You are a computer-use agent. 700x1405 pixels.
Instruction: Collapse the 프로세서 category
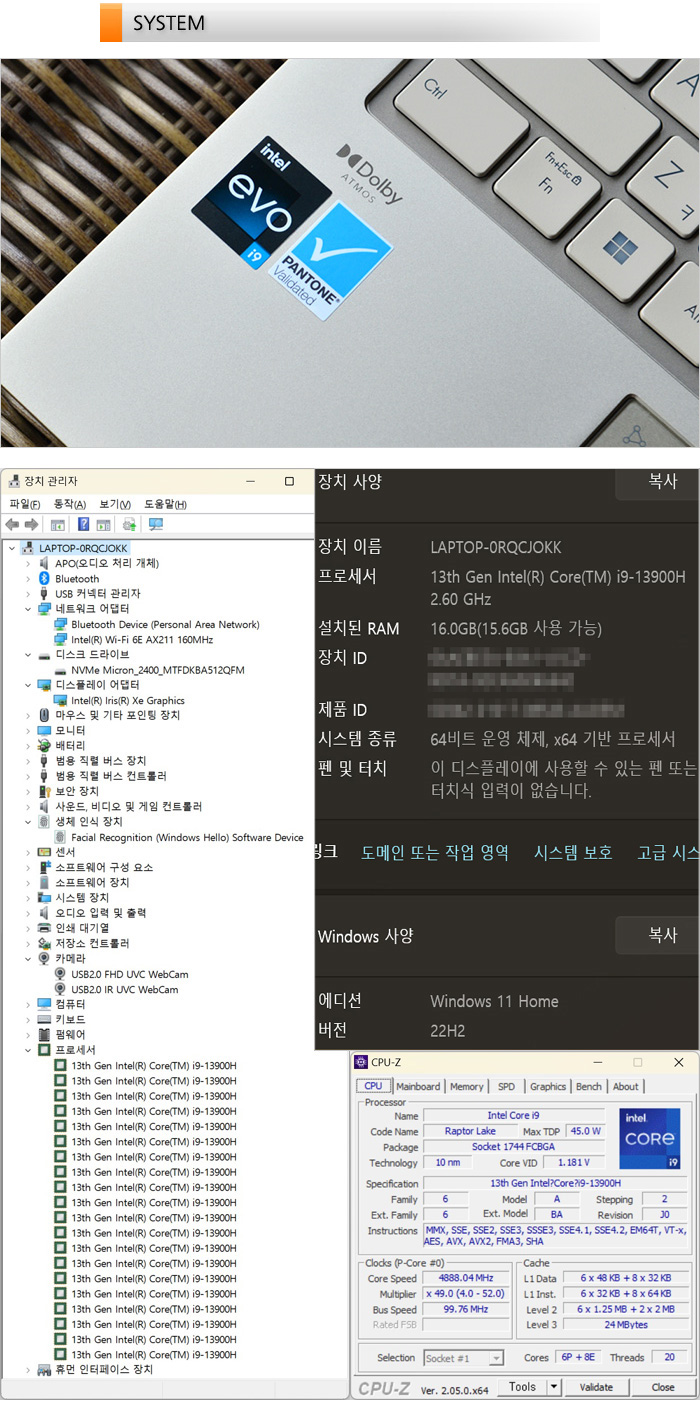[x=28, y=1050]
